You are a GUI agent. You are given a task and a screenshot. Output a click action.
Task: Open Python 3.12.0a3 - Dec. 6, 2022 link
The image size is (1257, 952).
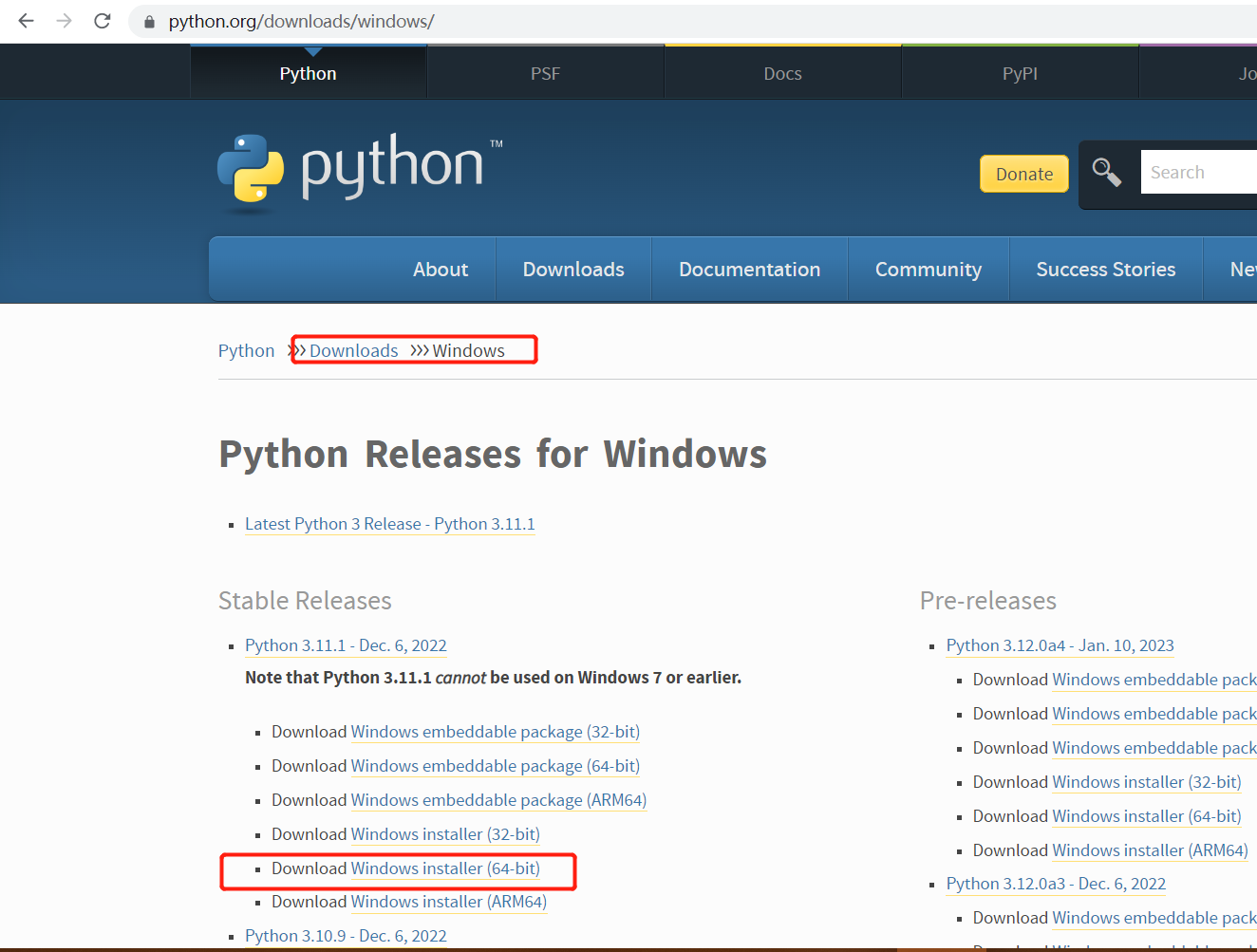pos(1056,884)
